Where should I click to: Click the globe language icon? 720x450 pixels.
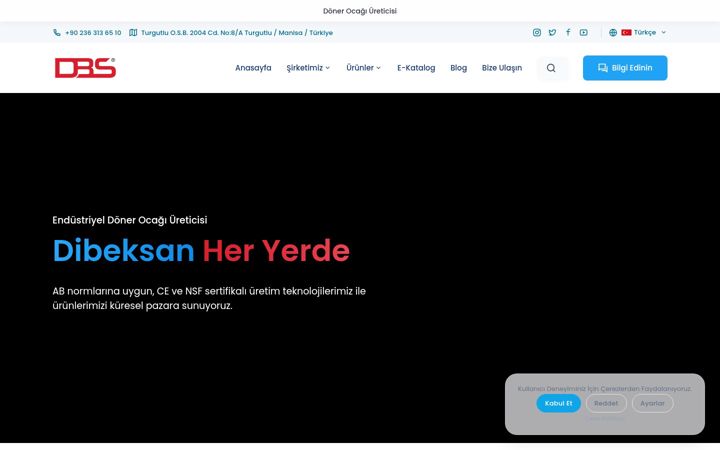[x=613, y=33]
